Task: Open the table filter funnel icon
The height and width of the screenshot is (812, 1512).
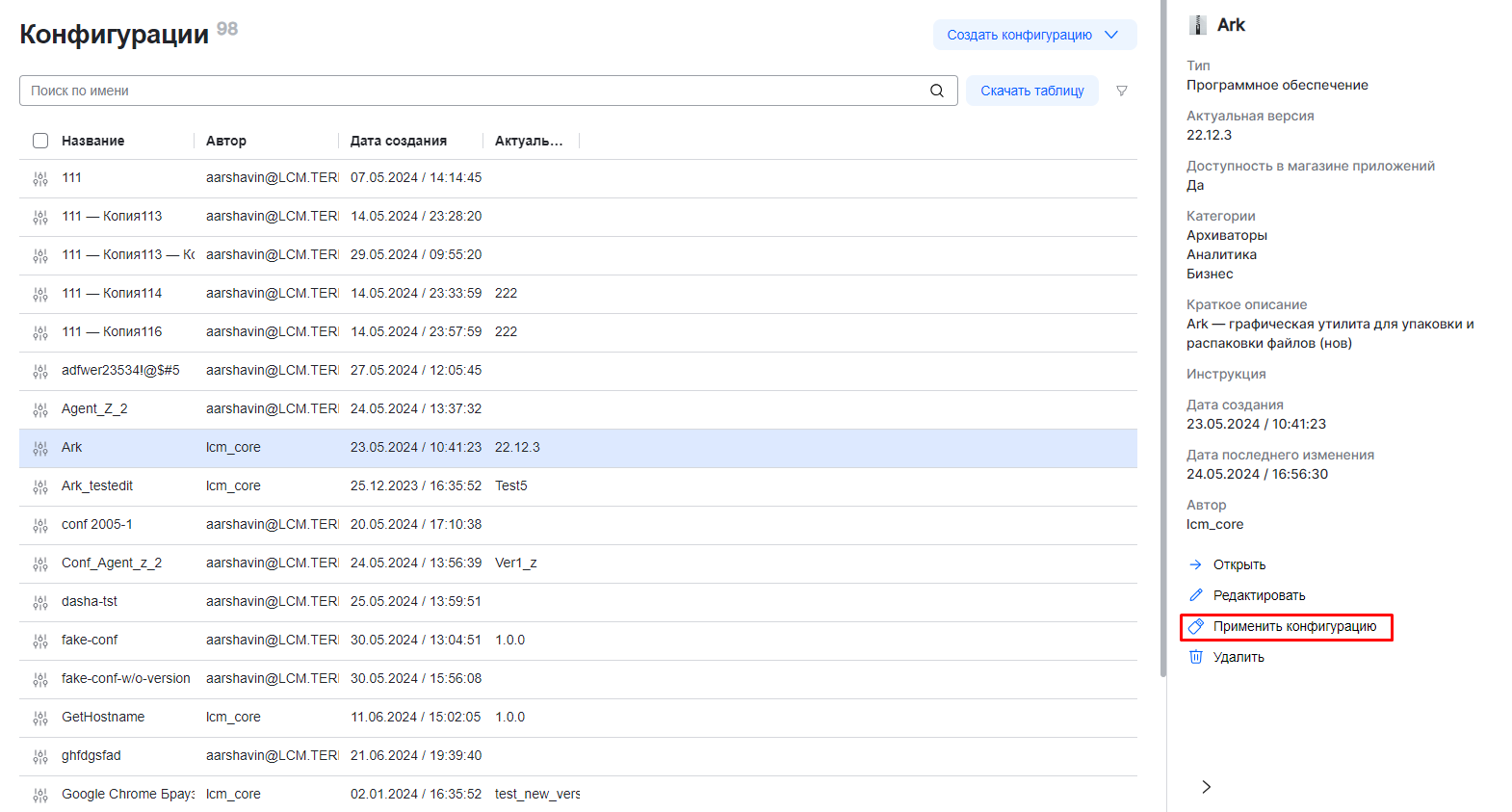Action: click(1121, 91)
